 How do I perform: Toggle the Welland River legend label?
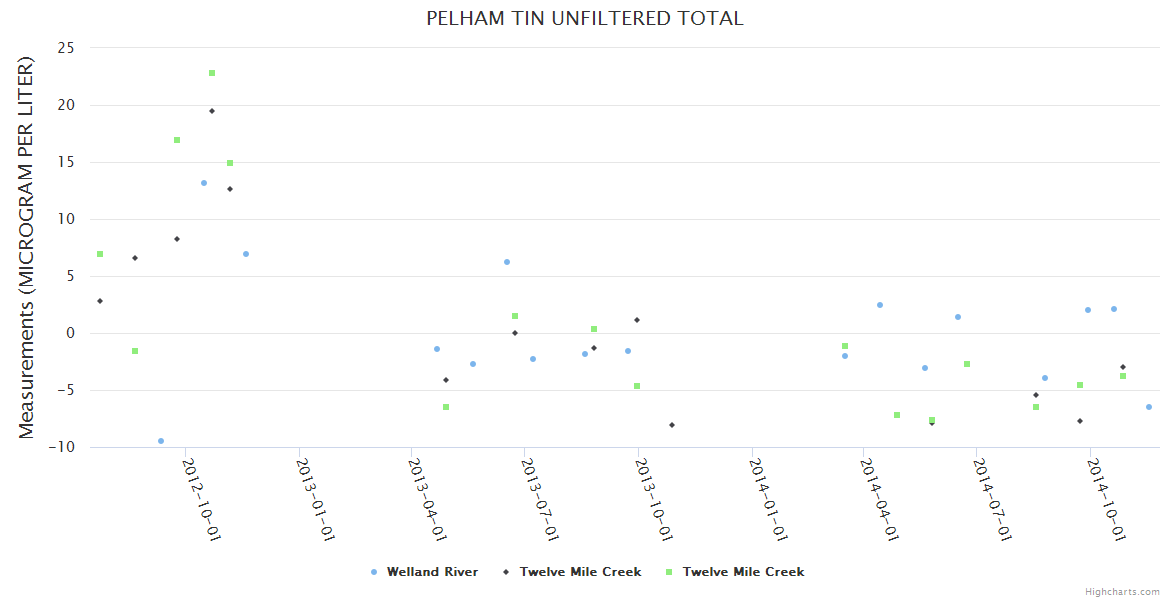432,572
